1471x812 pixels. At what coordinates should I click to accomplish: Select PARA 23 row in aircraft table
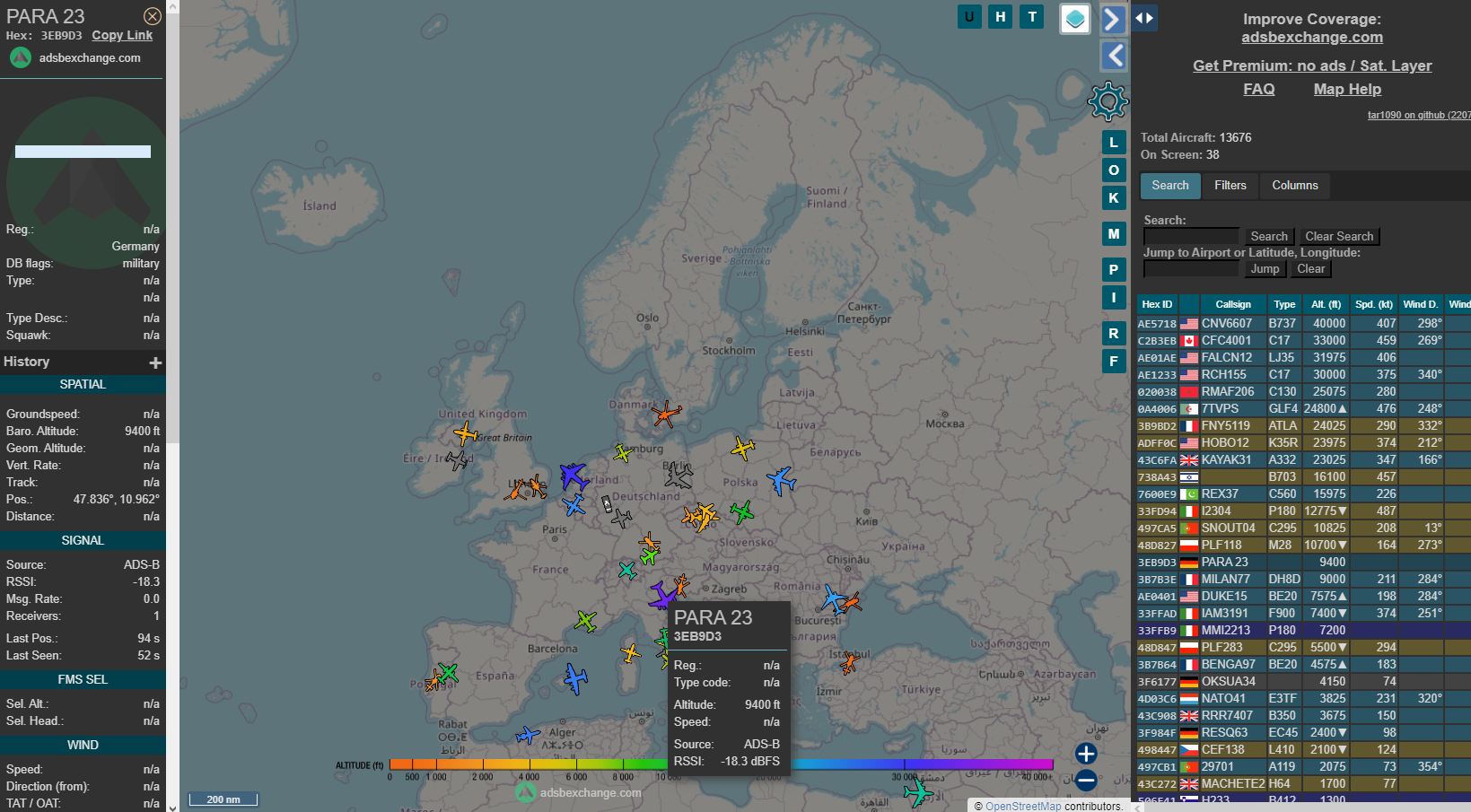click(x=1303, y=562)
